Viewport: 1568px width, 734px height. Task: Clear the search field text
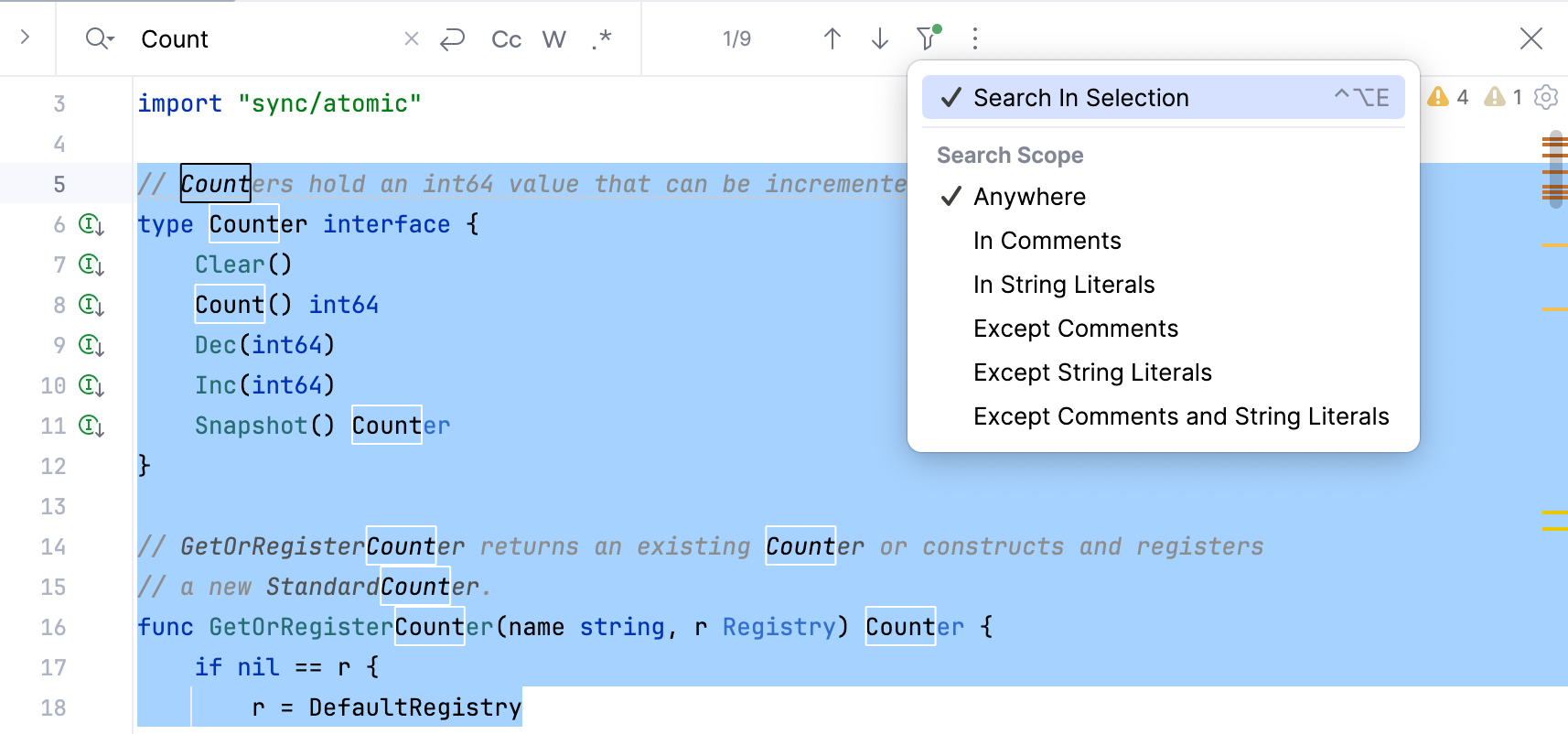(412, 38)
